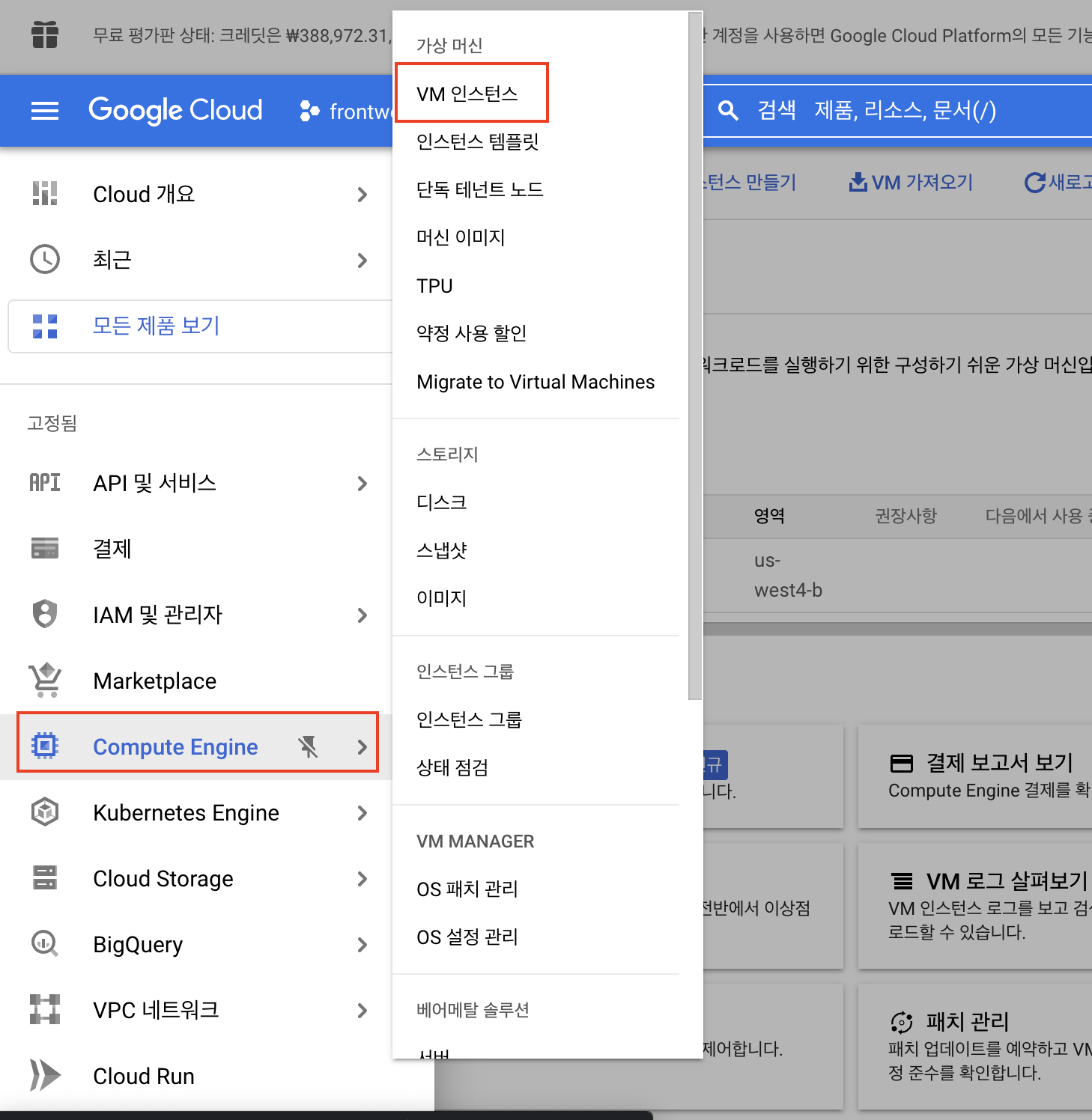This screenshot has height=1120, width=1092.
Task: Expand the VPC 네트워크 submenu arrow
Action: coord(363,1011)
